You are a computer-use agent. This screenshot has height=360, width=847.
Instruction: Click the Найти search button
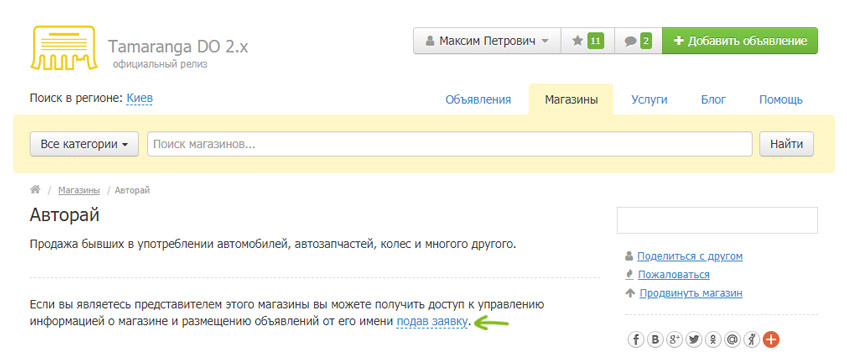click(x=786, y=144)
